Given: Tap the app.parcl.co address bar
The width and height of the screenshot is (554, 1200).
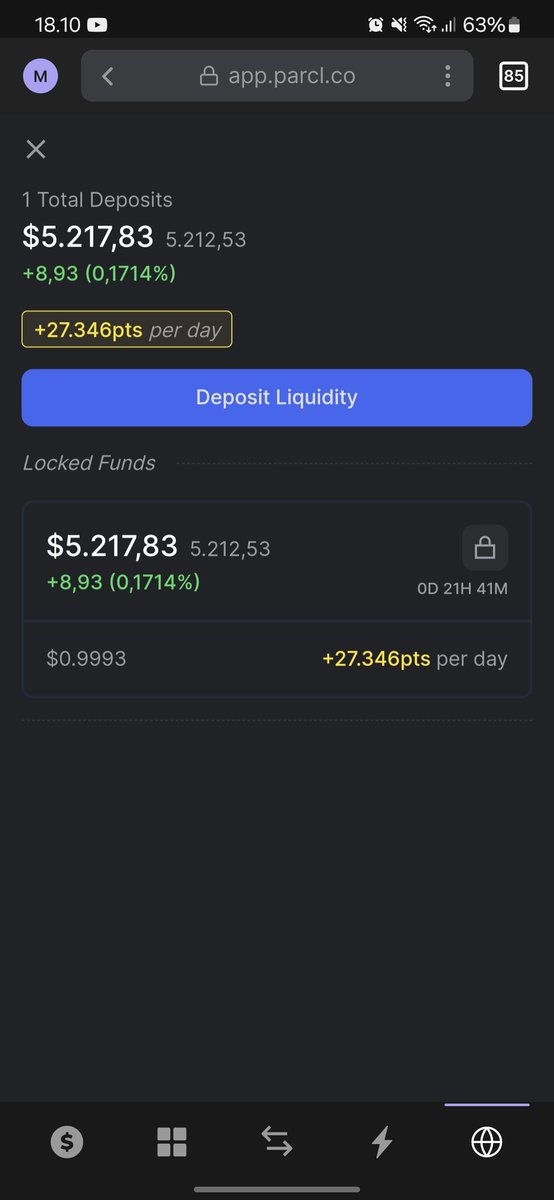Looking at the screenshot, I should coord(277,76).
